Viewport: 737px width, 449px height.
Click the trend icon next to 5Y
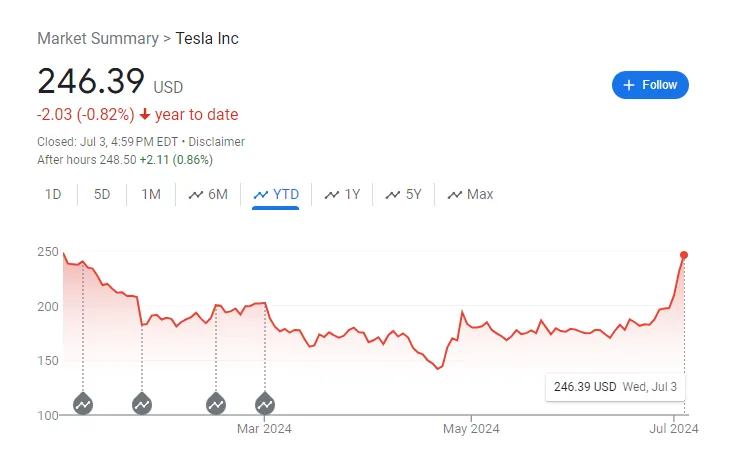pyautogui.click(x=392, y=195)
